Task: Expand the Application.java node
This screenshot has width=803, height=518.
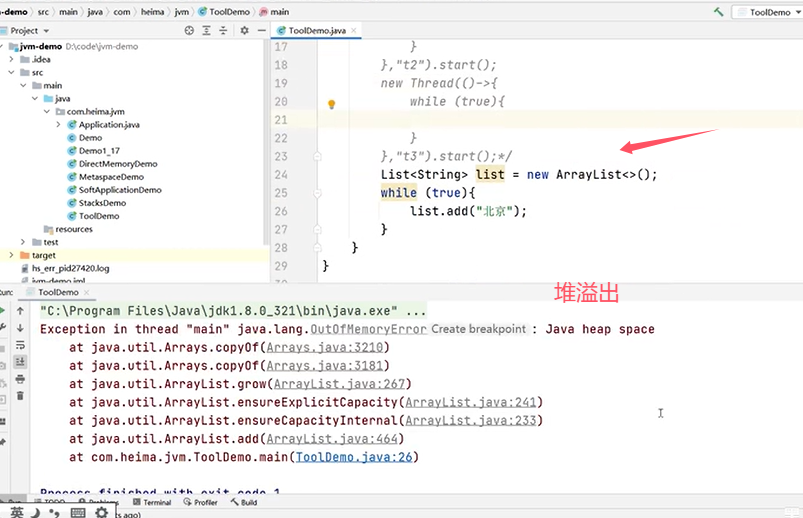Action: click(58, 125)
